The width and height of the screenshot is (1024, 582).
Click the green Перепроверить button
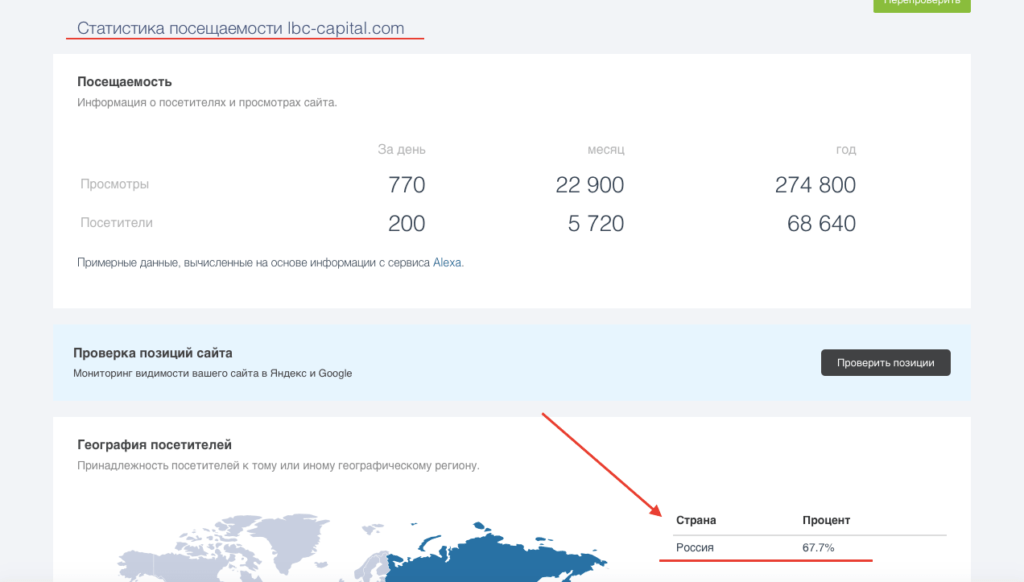921,4
